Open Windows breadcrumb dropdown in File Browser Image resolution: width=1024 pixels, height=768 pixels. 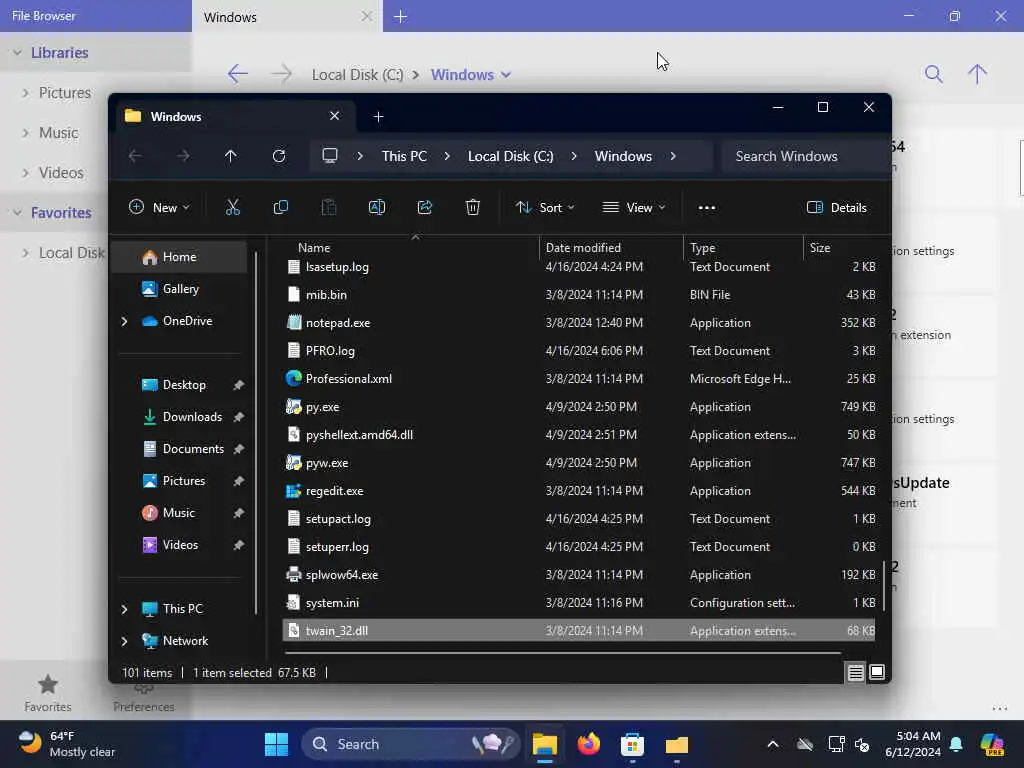(506, 75)
